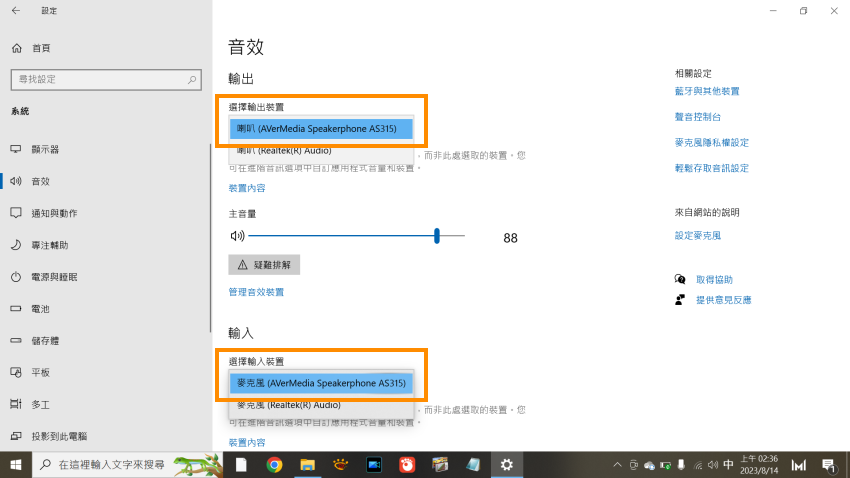850x478 pixels.
Task: Launch Google Chrome from taskbar
Action: (x=274, y=465)
